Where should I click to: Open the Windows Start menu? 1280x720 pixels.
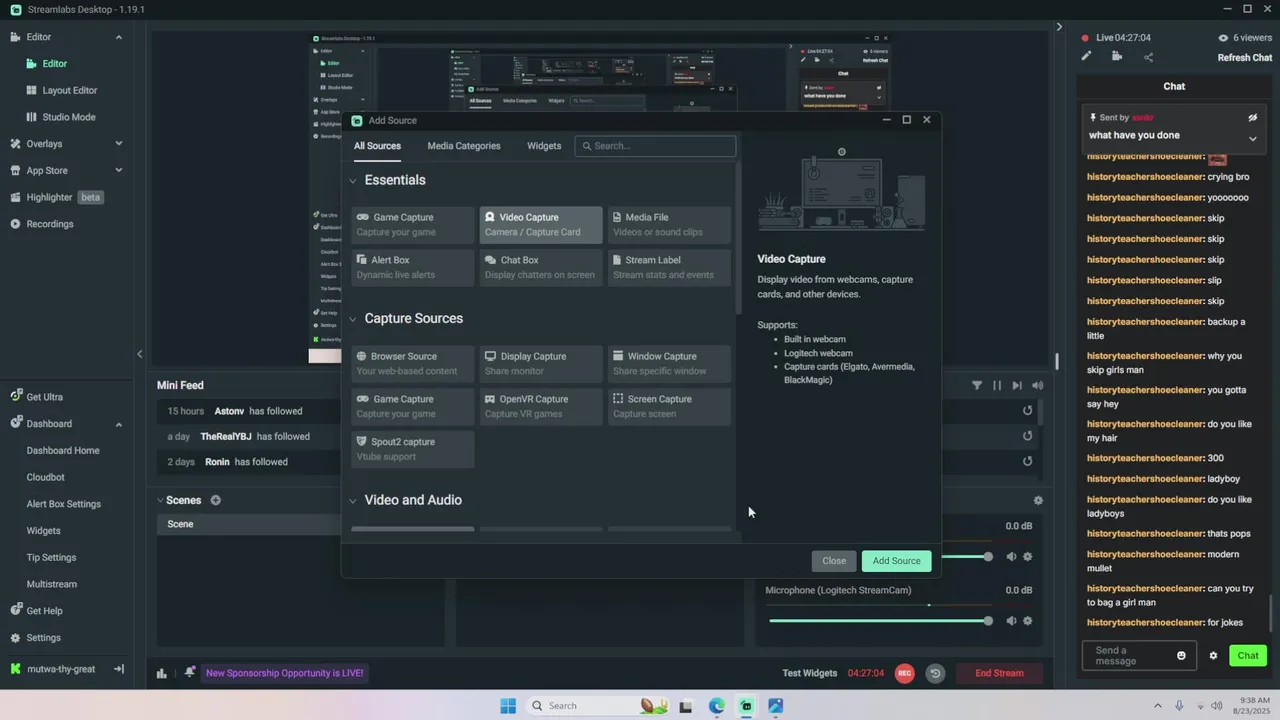508,706
